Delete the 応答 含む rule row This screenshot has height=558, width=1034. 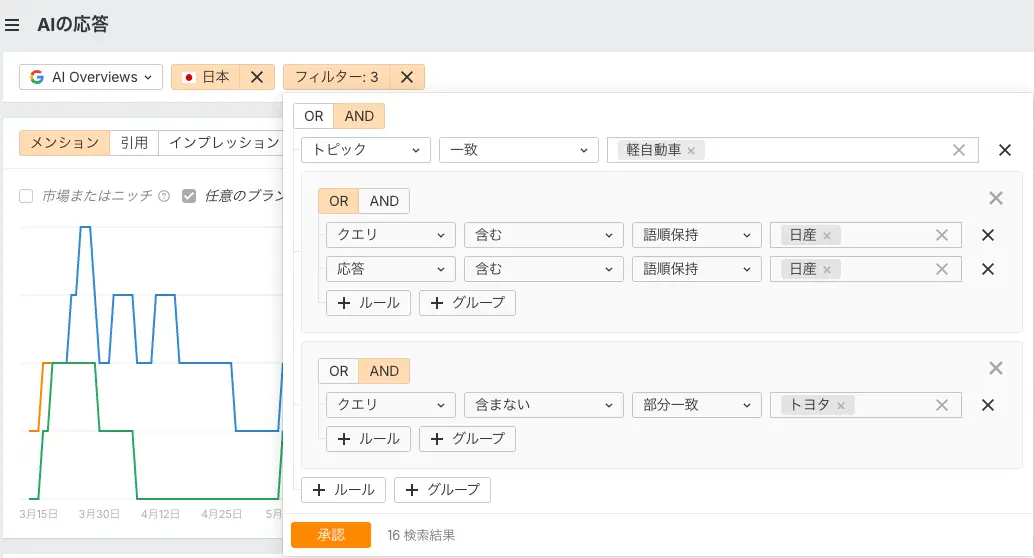click(x=987, y=269)
